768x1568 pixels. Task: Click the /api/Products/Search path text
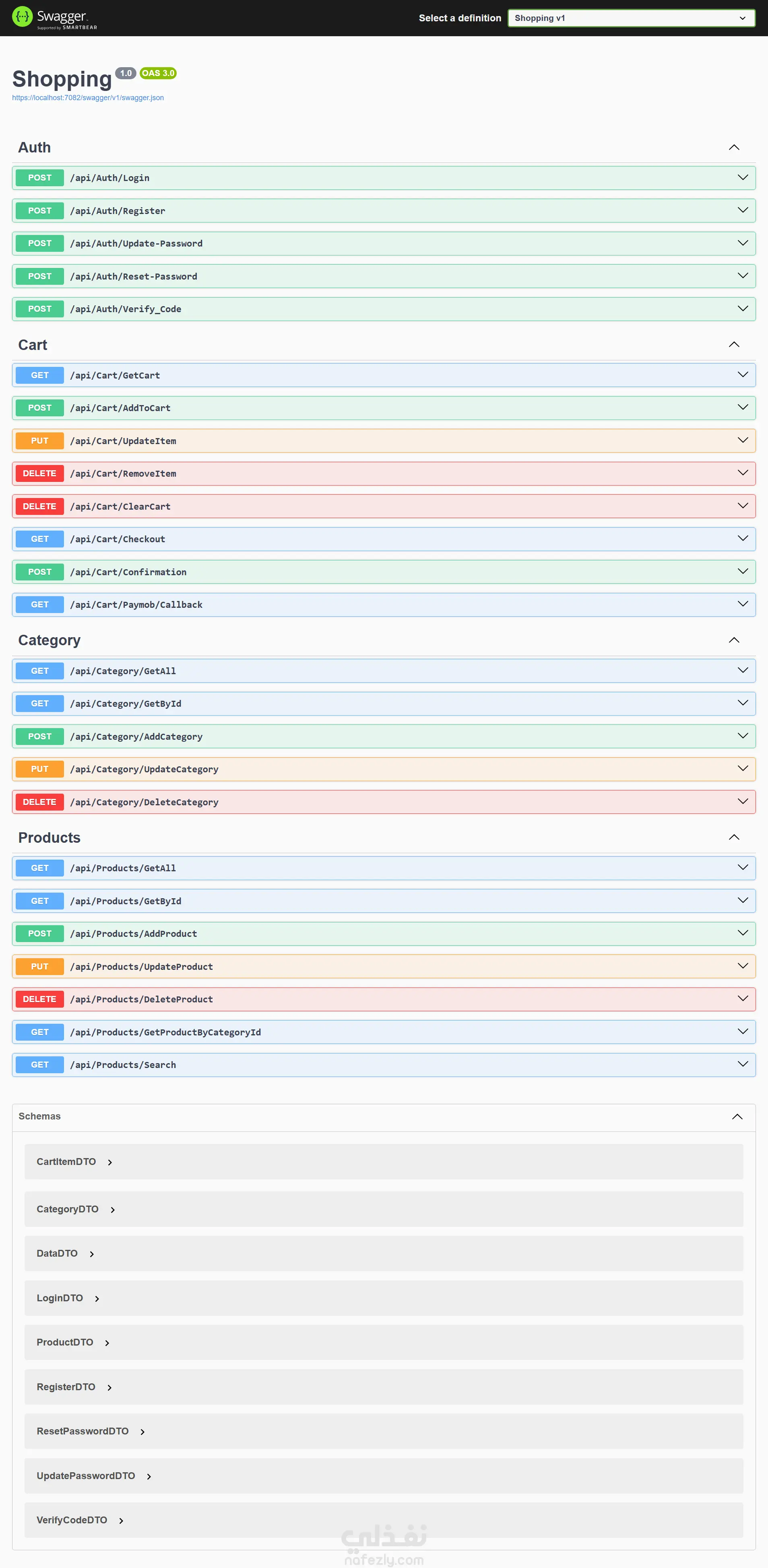(x=123, y=1065)
